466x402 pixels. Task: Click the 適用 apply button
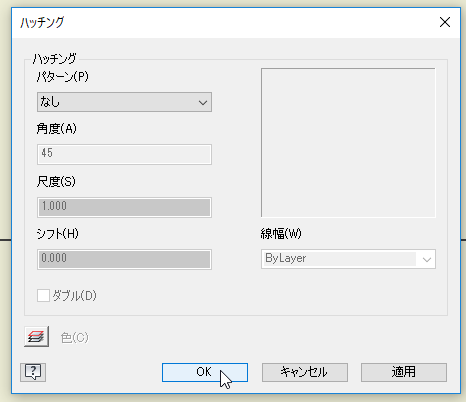click(x=404, y=372)
